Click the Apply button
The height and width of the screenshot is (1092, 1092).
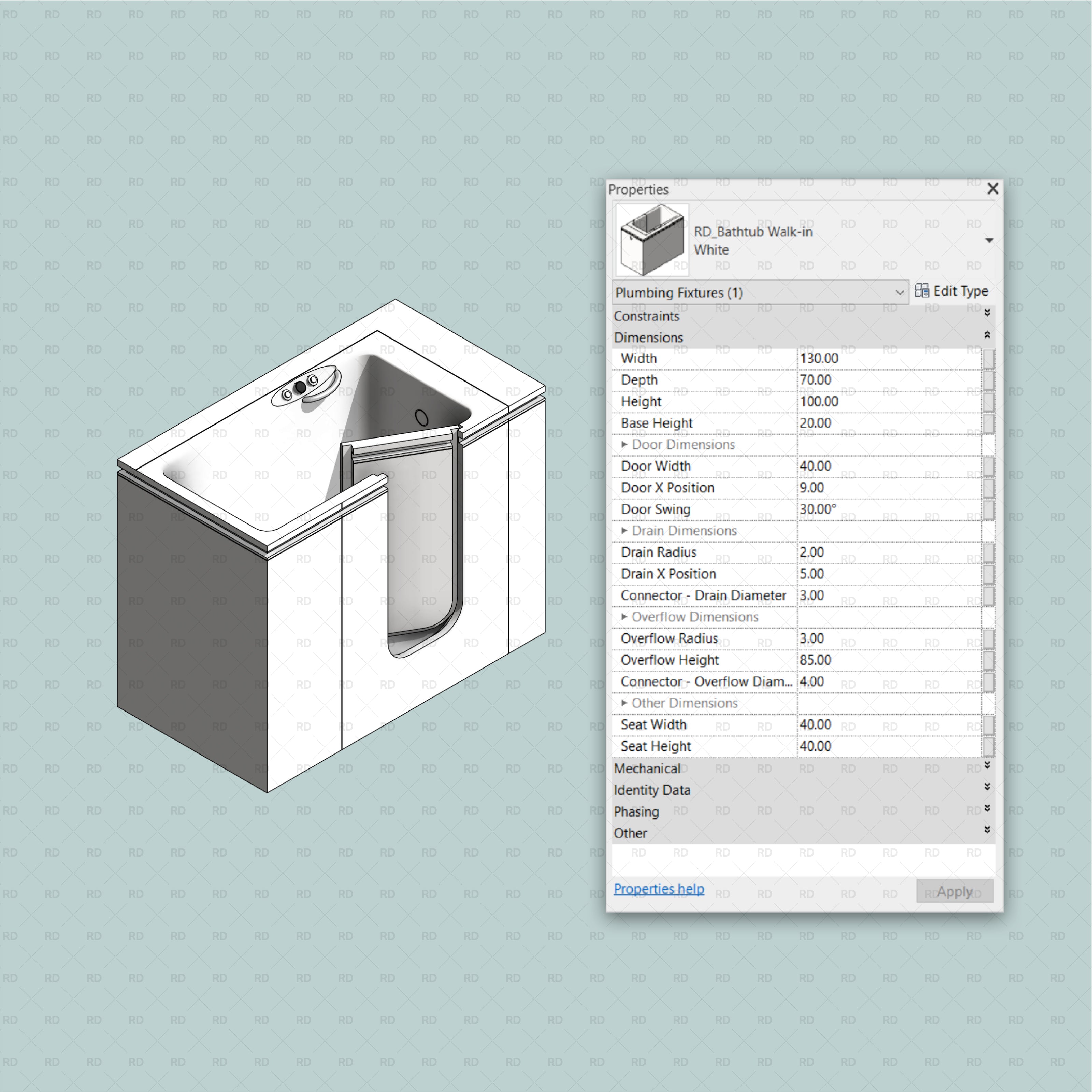click(x=955, y=891)
